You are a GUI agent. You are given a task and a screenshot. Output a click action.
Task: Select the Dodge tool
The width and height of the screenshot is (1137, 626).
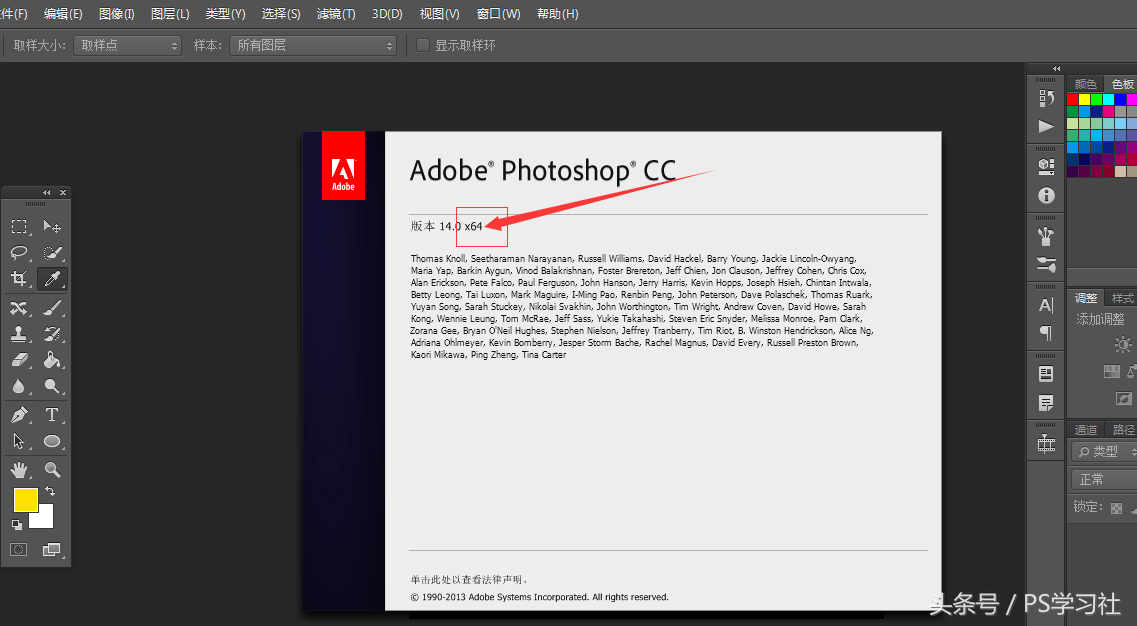(51, 386)
